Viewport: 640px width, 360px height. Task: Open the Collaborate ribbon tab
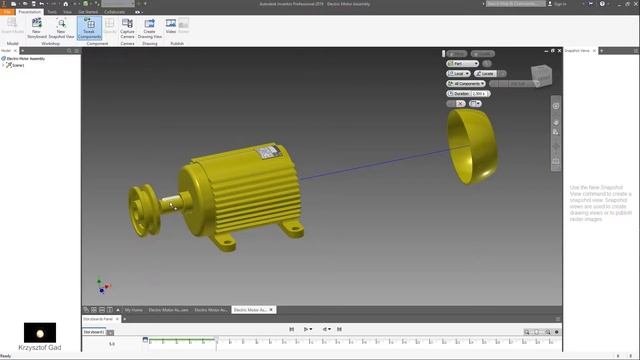114,12
